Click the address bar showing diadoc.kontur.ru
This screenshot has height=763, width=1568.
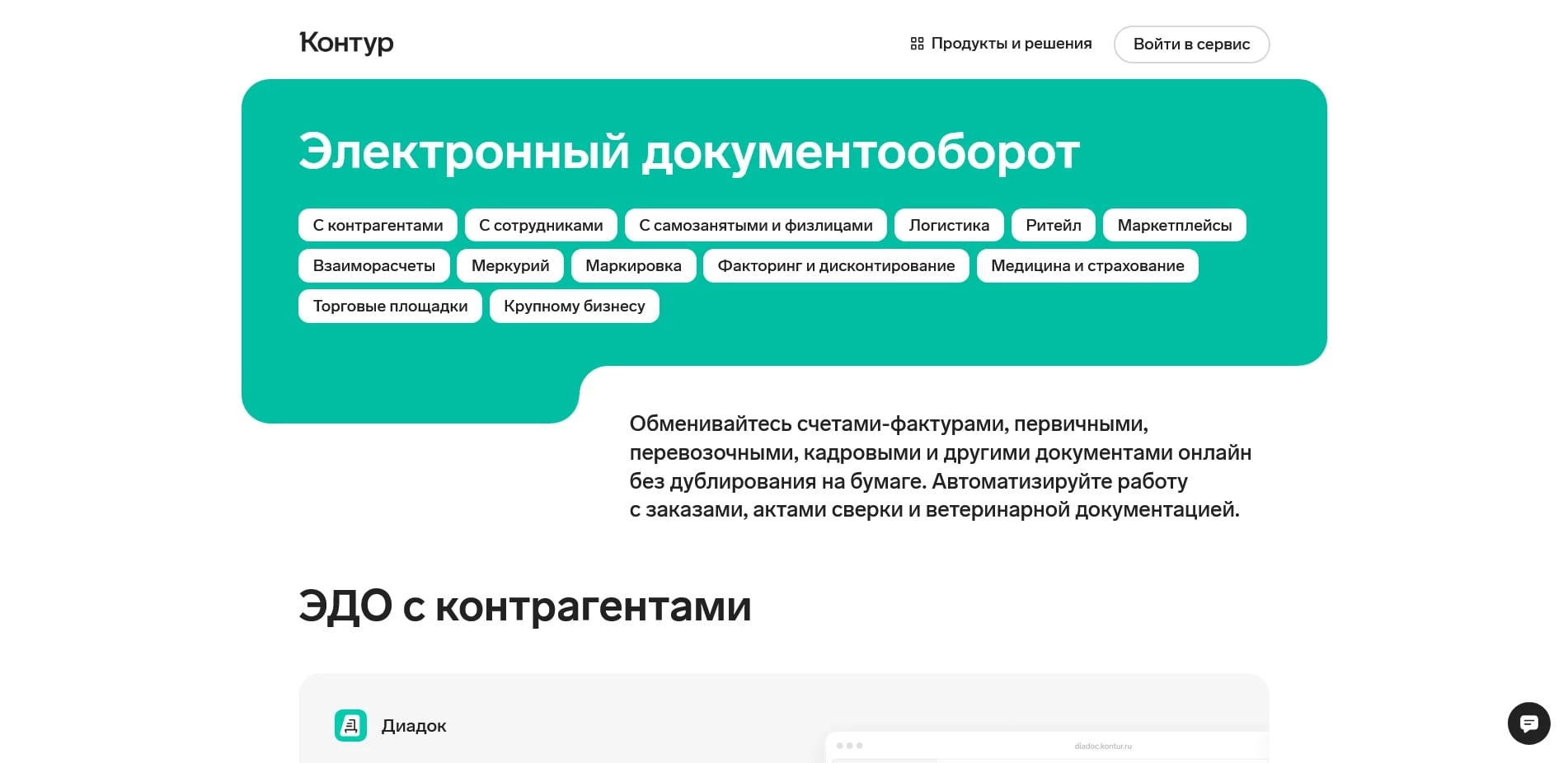[x=1104, y=744]
